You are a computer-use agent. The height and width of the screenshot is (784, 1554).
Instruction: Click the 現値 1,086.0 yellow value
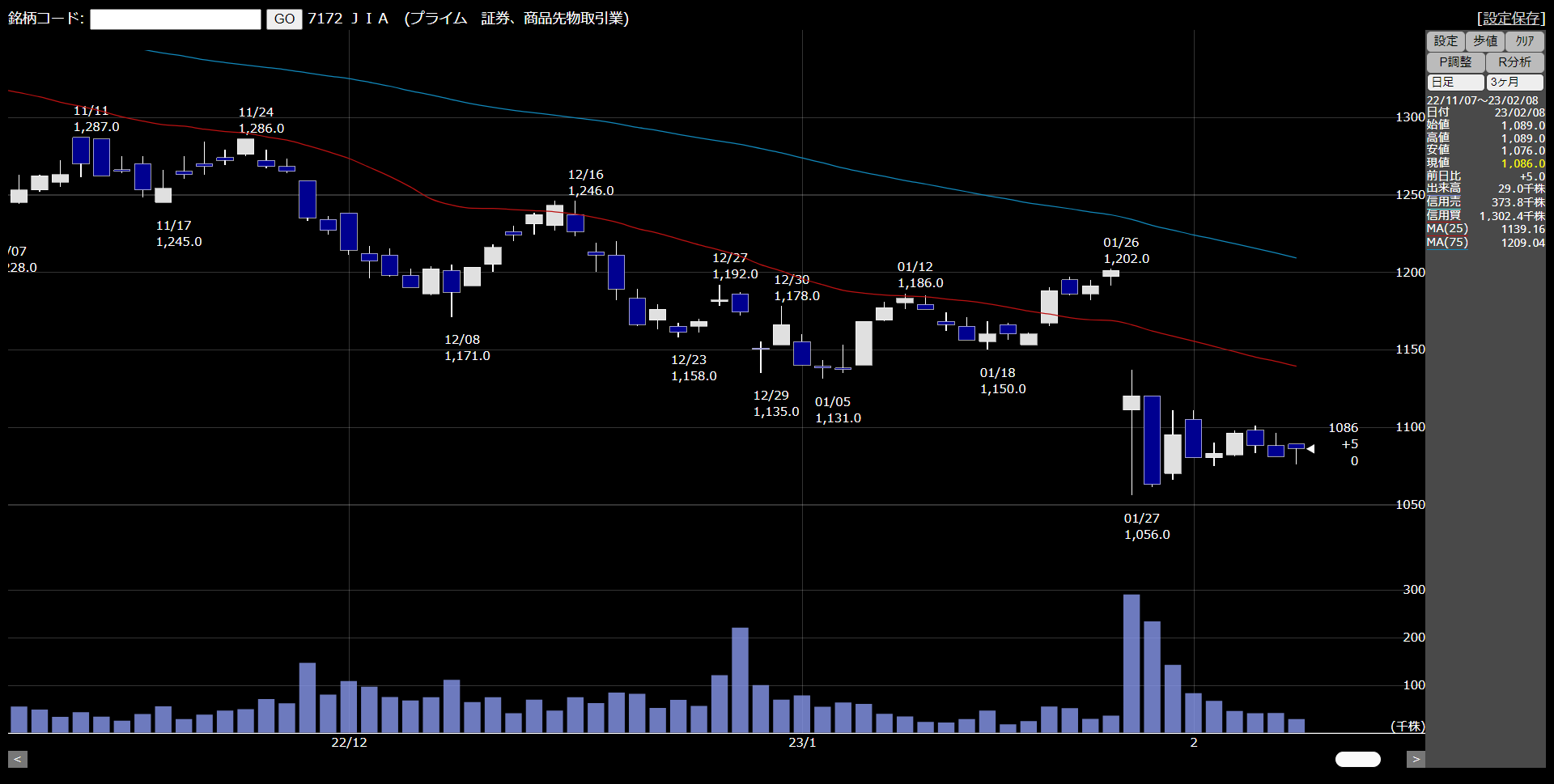click(x=1522, y=163)
